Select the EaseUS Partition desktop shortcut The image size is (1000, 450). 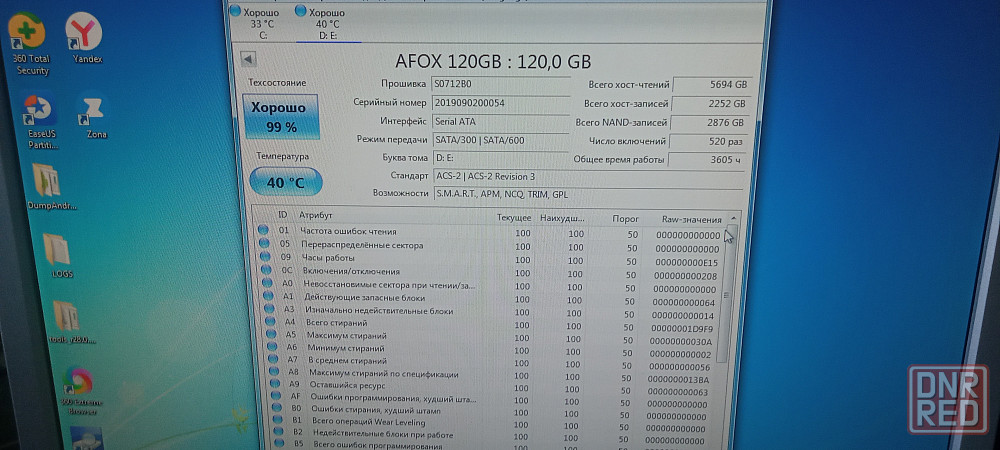coord(42,121)
